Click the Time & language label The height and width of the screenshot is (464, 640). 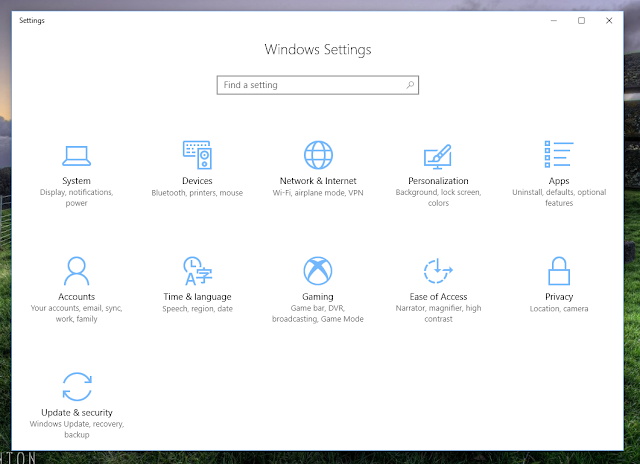point(197,297)
